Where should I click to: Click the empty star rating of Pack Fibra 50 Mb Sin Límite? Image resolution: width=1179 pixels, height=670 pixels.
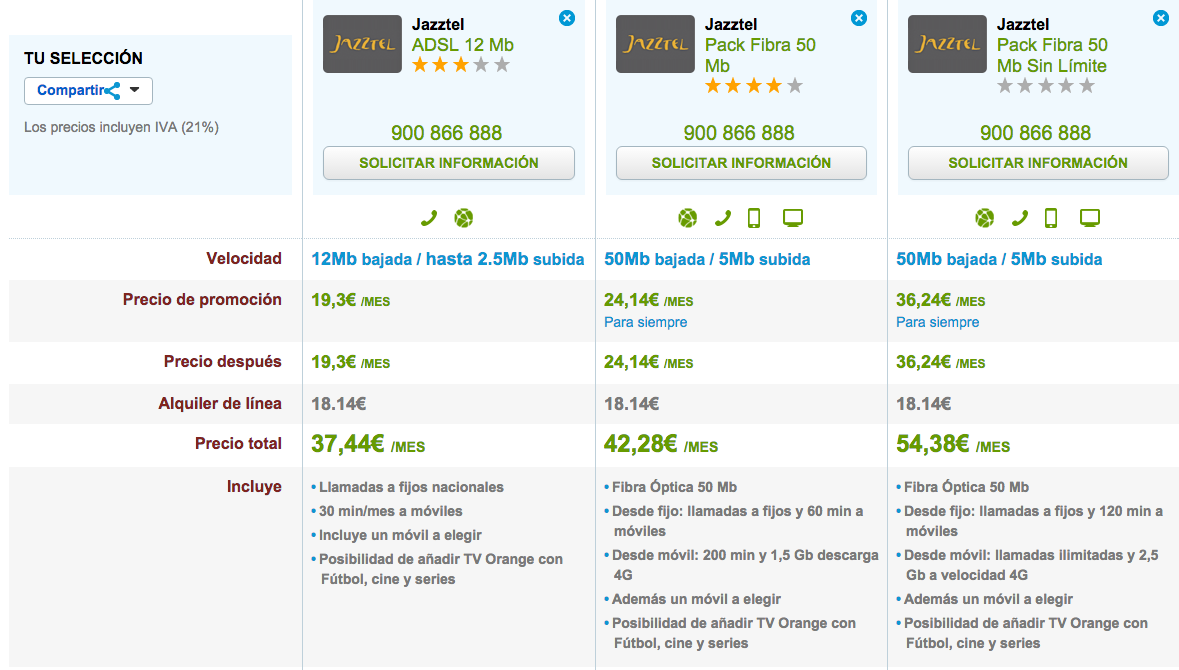[x=1046, y=86]
